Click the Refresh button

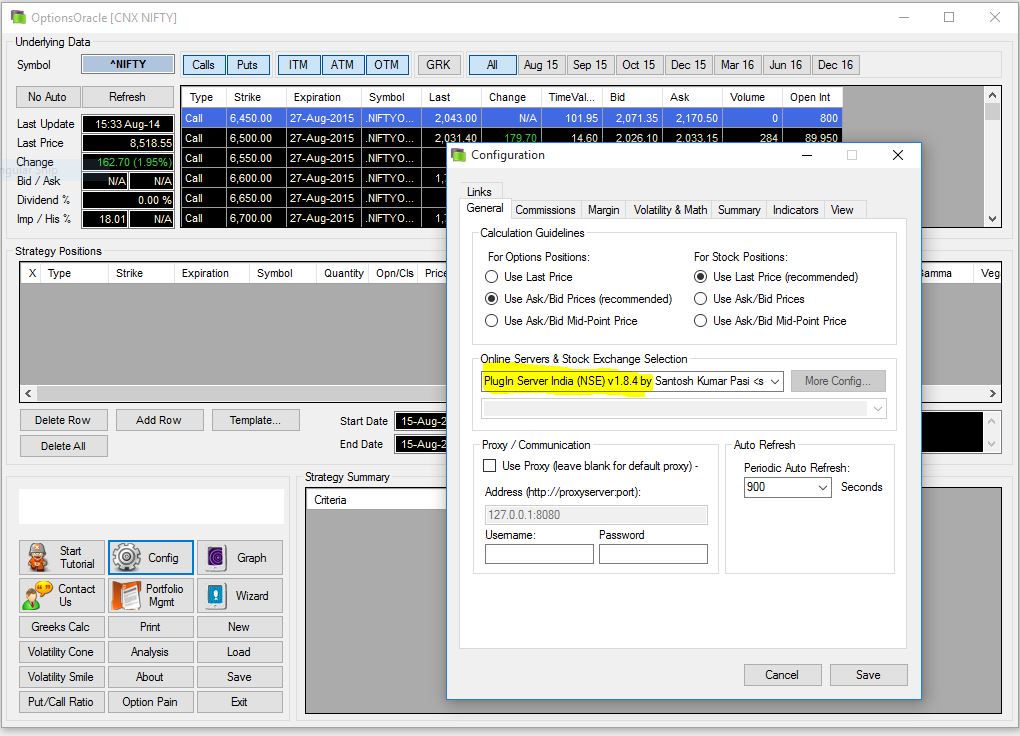click(128, 97)
